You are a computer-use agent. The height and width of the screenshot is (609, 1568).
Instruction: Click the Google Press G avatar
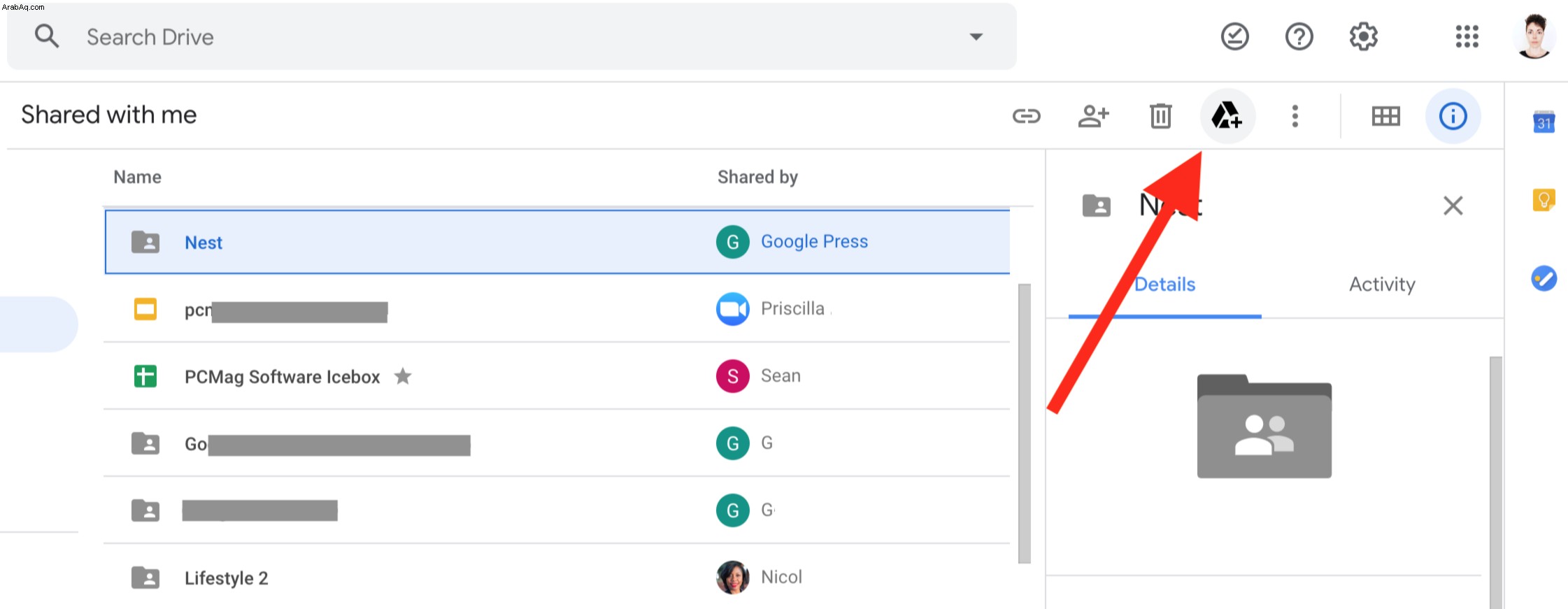[733, 242]
